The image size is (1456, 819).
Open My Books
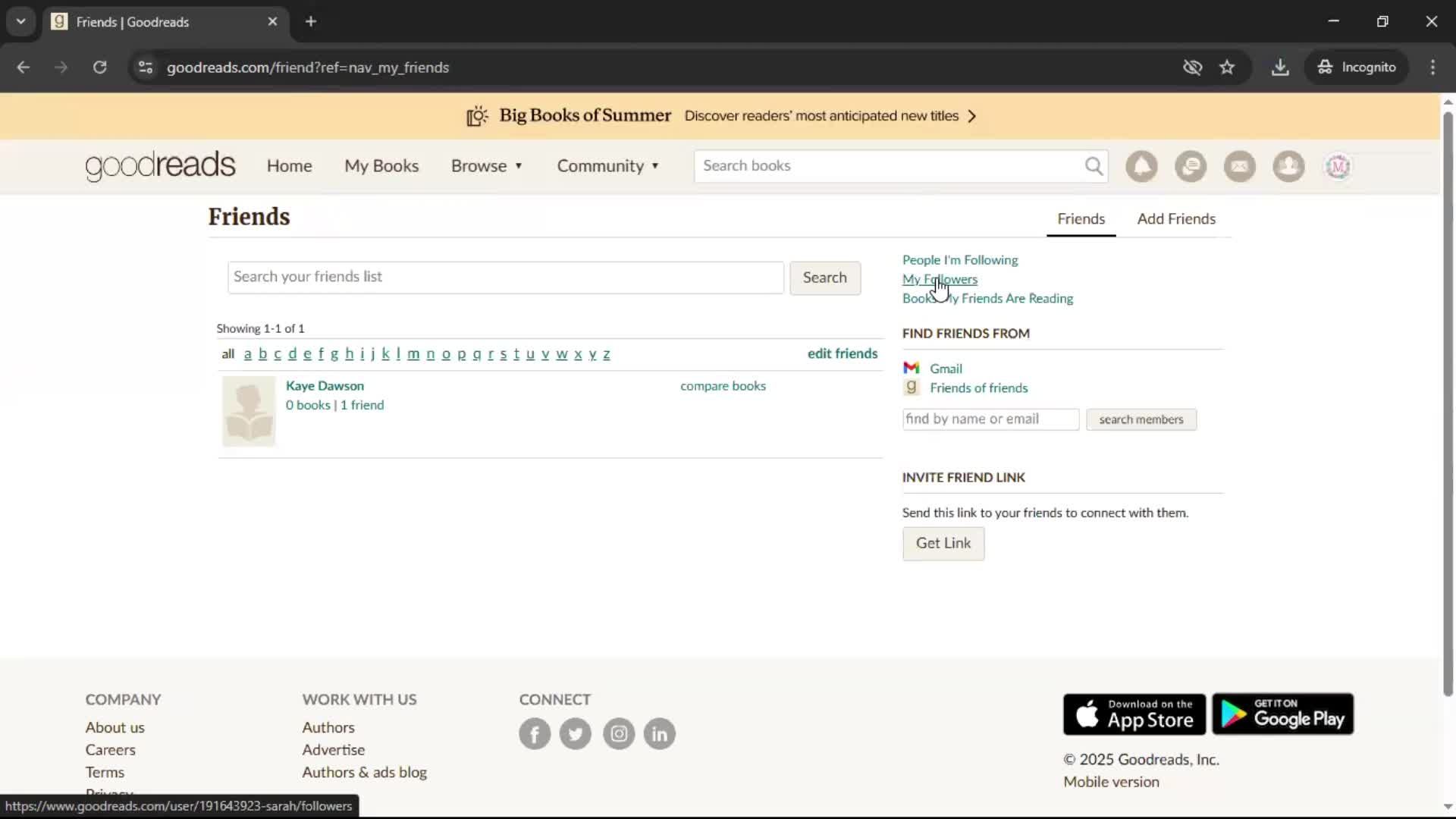[381, 166]
